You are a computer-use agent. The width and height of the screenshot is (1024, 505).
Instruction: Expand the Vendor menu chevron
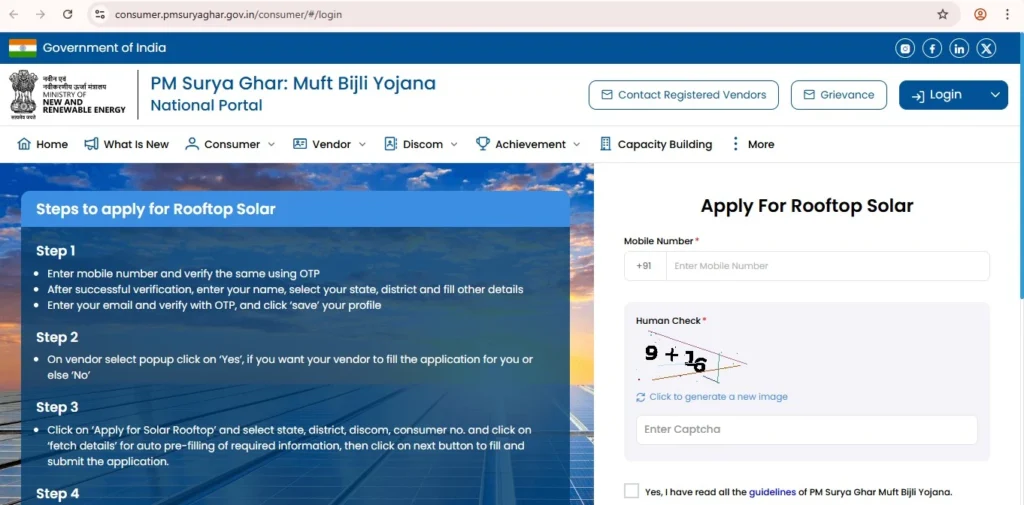point(362,144)
